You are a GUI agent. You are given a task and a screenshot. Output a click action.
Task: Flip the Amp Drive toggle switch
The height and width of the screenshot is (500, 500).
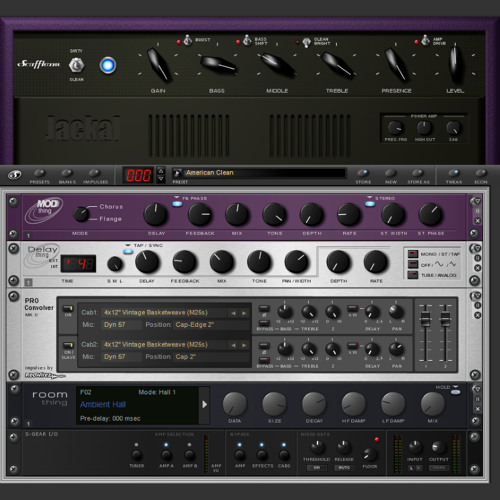click(425, 41)
